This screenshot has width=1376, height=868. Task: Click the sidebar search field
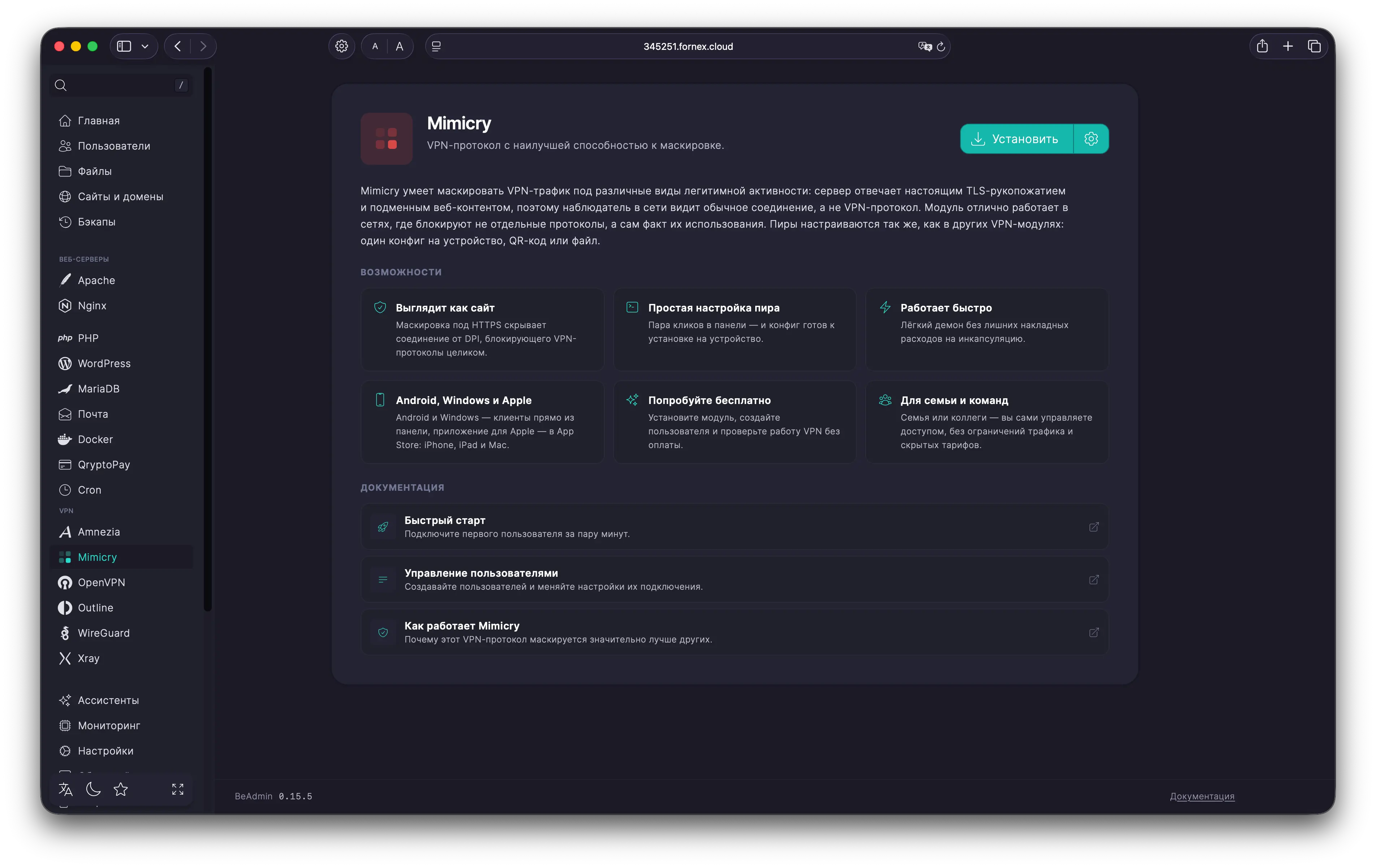tap(121, 85)
